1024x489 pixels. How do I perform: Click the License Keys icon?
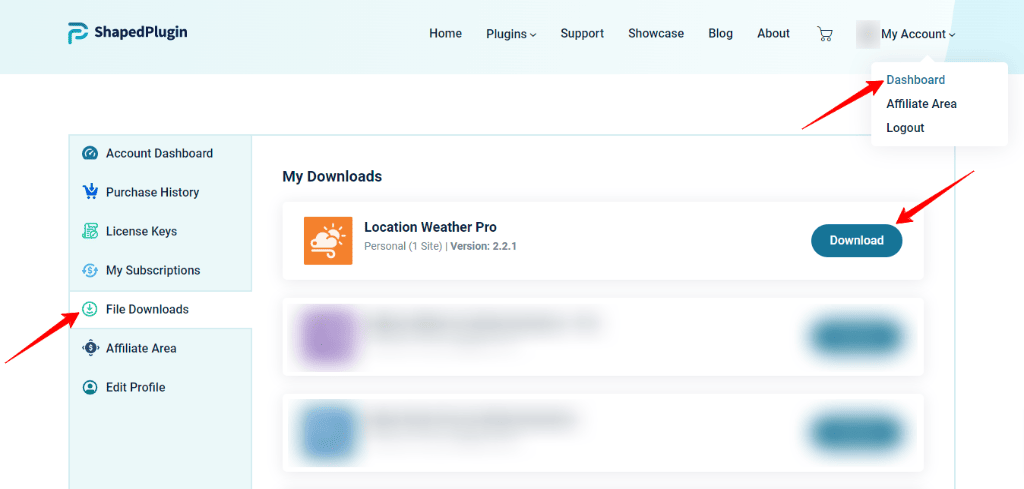[x=90, y=231]
